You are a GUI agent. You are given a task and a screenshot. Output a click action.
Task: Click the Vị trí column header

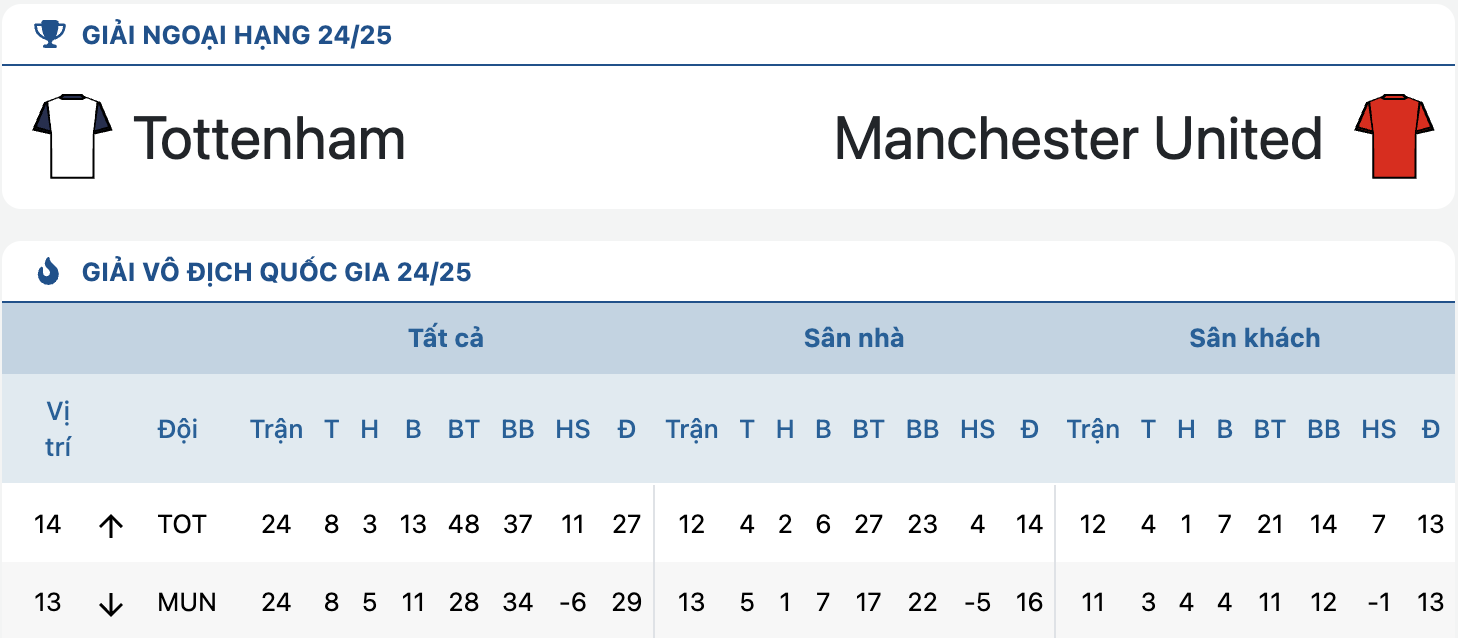(59, 429)
